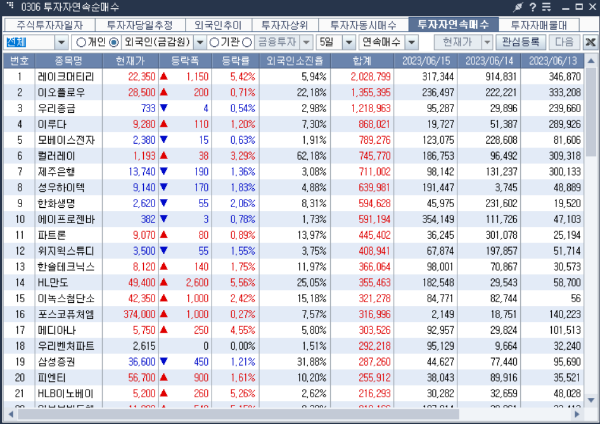Pin the window with the pushpin icon
Viewport: 600px width, 424px height.
click(x=518, y=7)
